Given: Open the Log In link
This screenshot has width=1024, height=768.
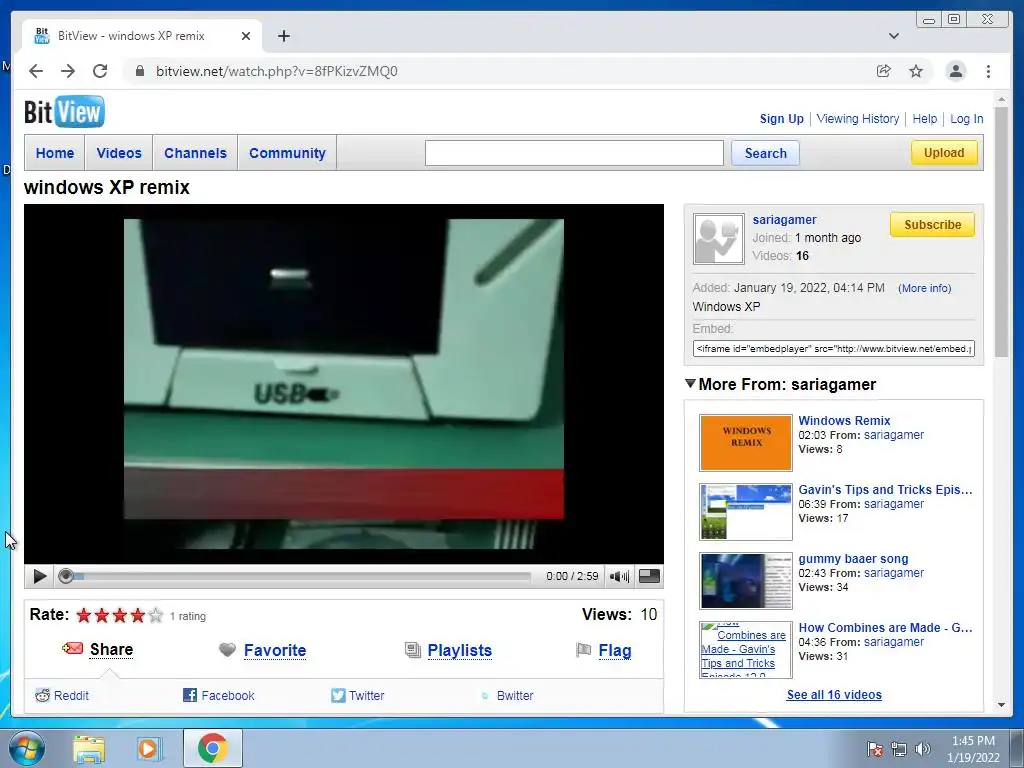Looking at the screenshot, I should (967, 119).
